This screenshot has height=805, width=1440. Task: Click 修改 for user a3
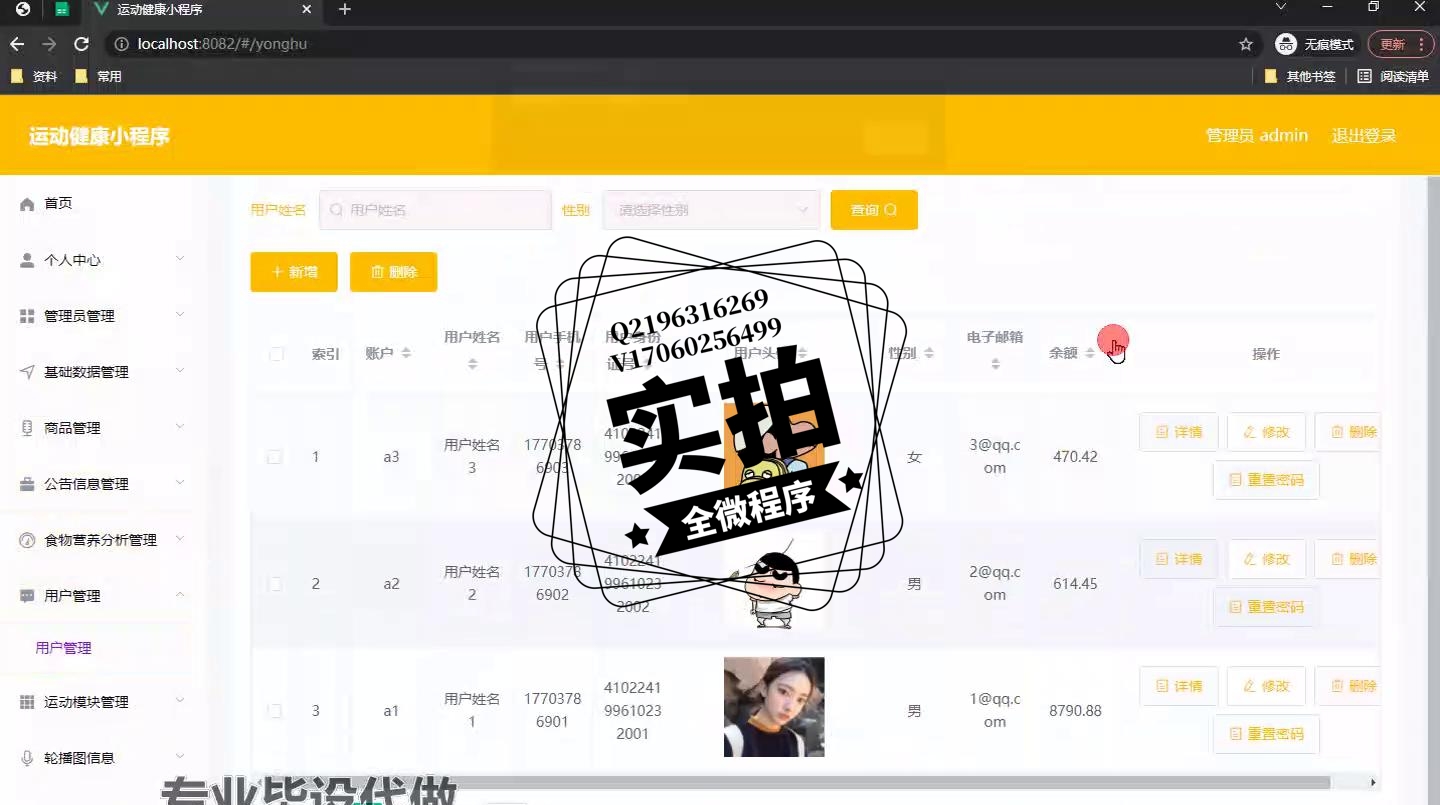(x=1266, y=432)
